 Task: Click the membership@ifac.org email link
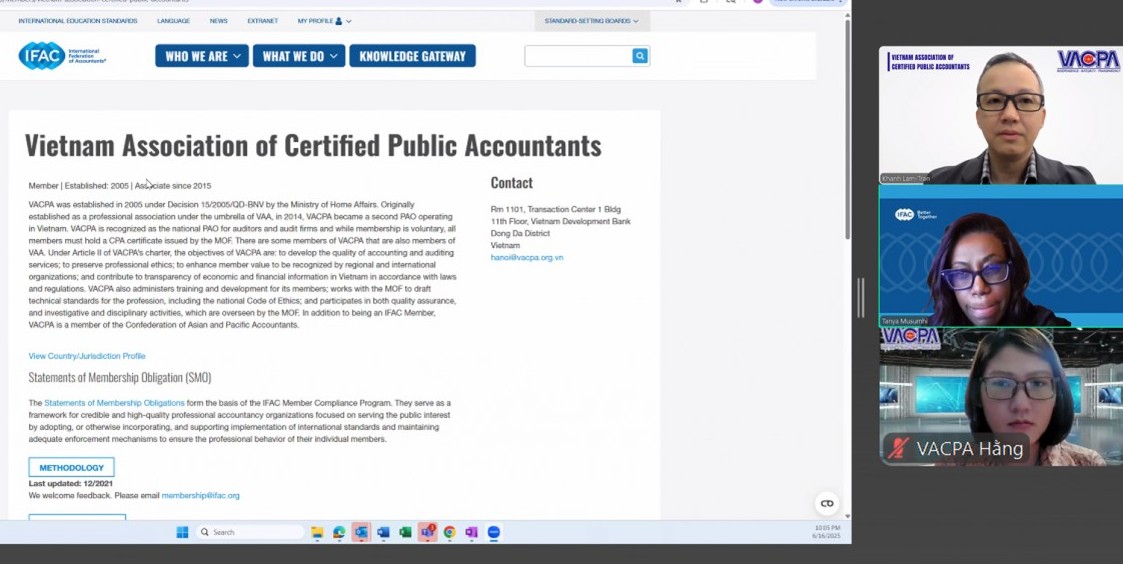(x=201, y=496)
